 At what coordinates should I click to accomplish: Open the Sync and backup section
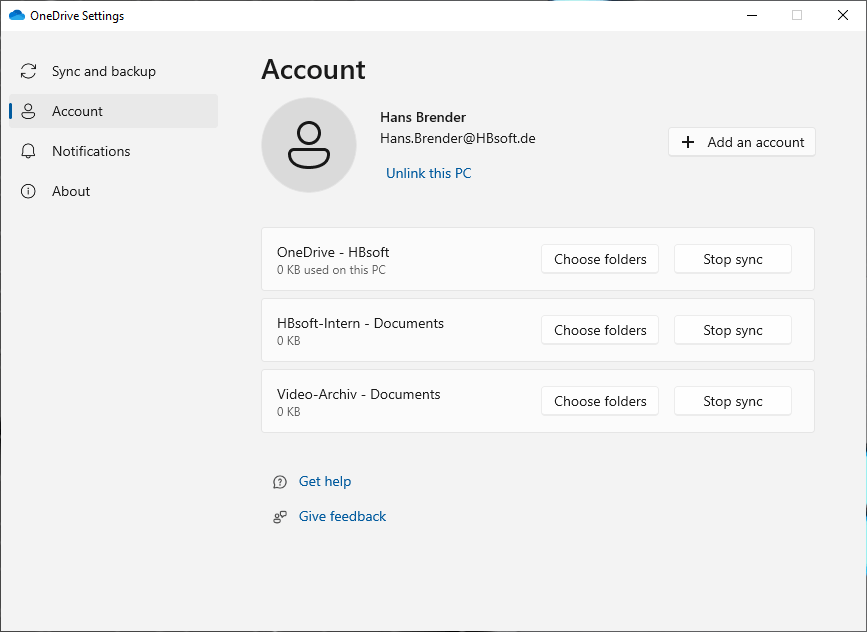(103, 72)
